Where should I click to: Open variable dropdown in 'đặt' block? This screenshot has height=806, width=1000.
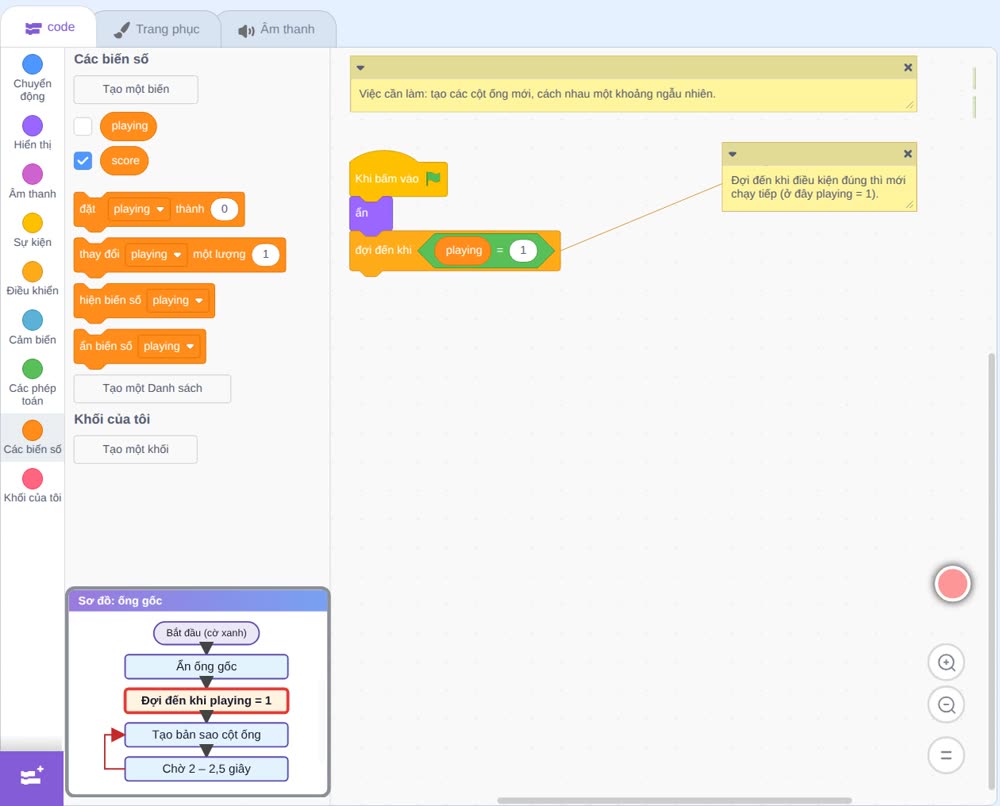138,209
